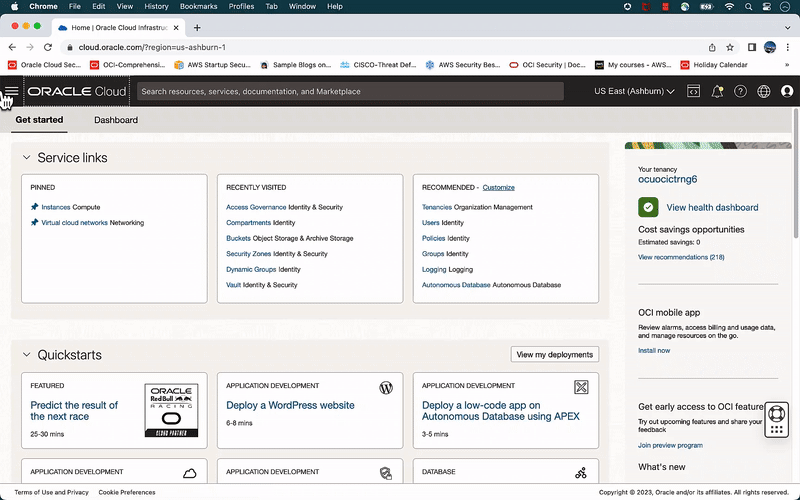The height and width of the screenshot is (500, 800).
Task: Click the Customize link in Recommended
Action: coord(498,187)
